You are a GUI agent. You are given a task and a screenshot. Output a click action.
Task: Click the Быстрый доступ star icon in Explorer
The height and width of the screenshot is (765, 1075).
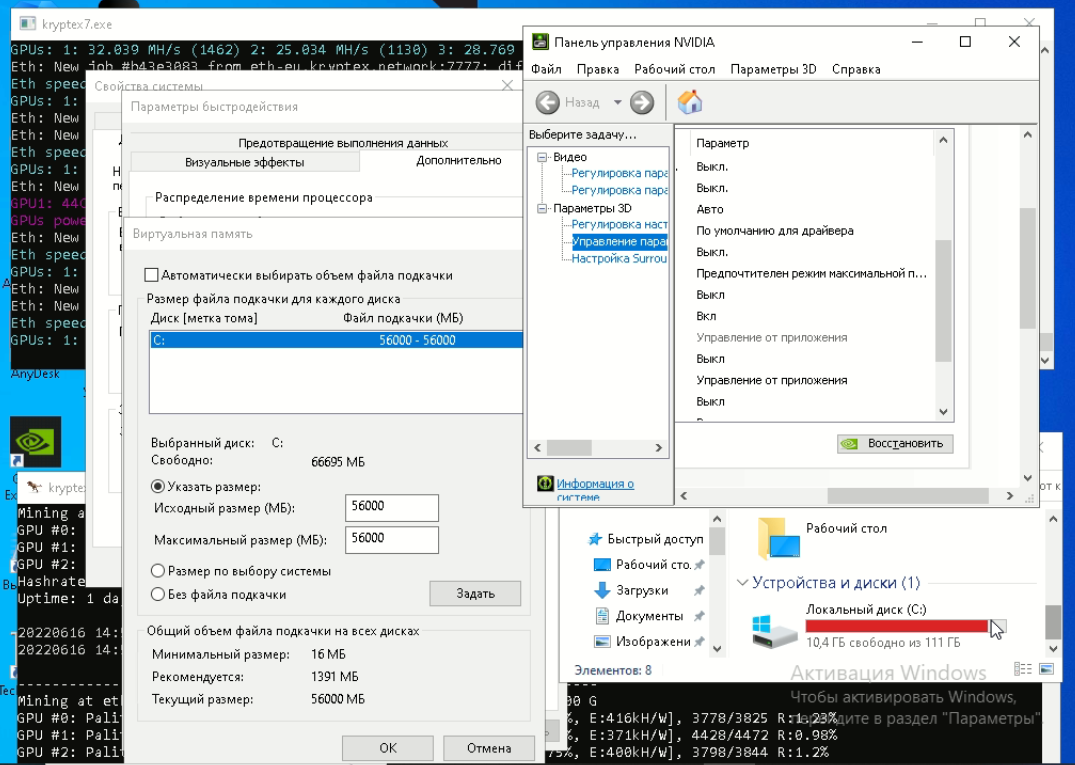[x=595, y=539]
